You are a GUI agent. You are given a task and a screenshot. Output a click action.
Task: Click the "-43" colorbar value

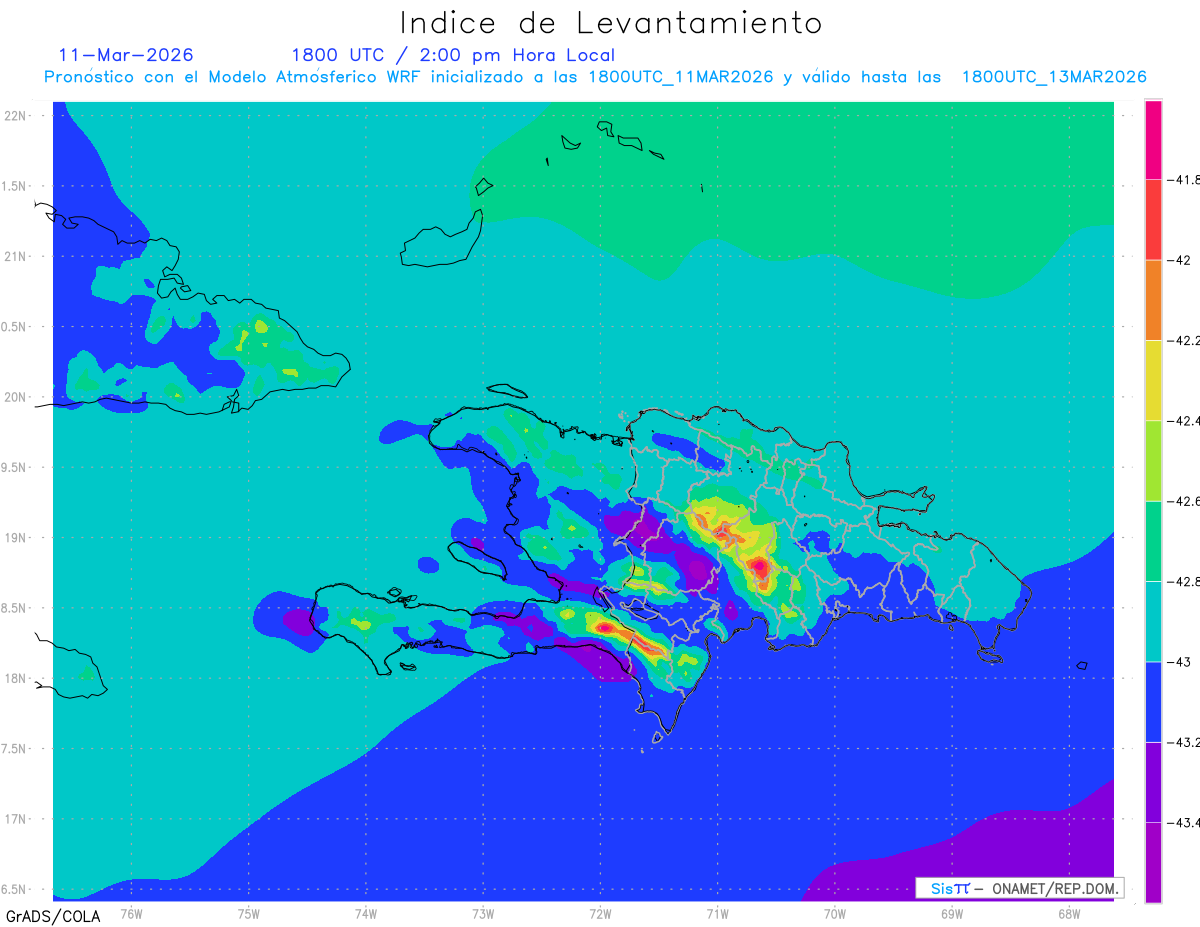click(1178, 662)
